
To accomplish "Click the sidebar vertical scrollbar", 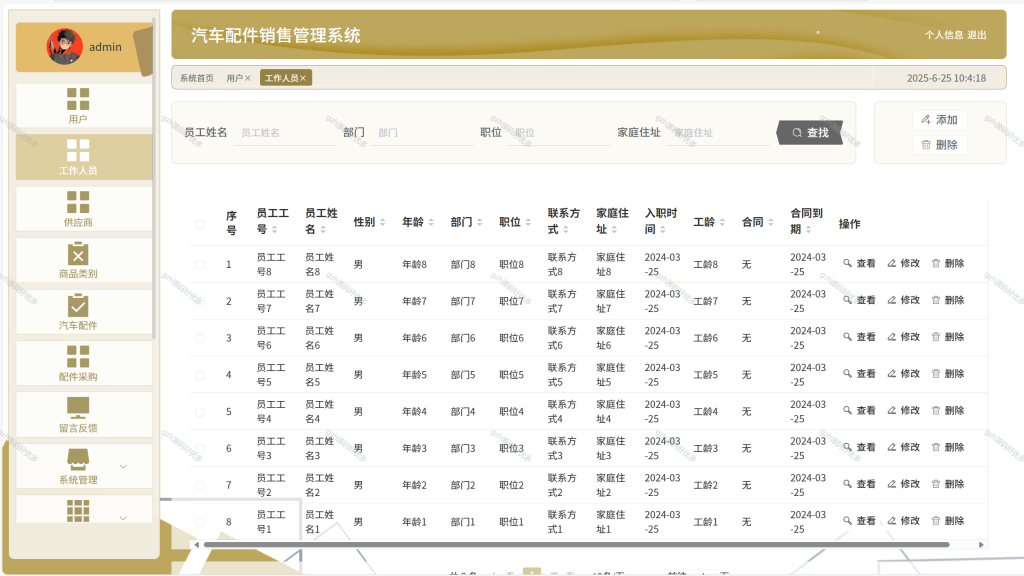I will pyautogui.click(x=154, y=176).
